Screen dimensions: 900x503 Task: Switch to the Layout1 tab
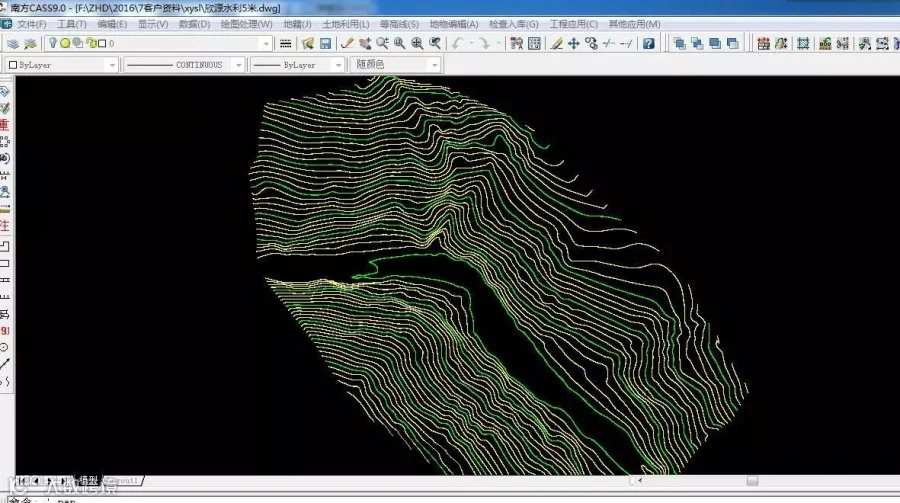coord(122,481)
